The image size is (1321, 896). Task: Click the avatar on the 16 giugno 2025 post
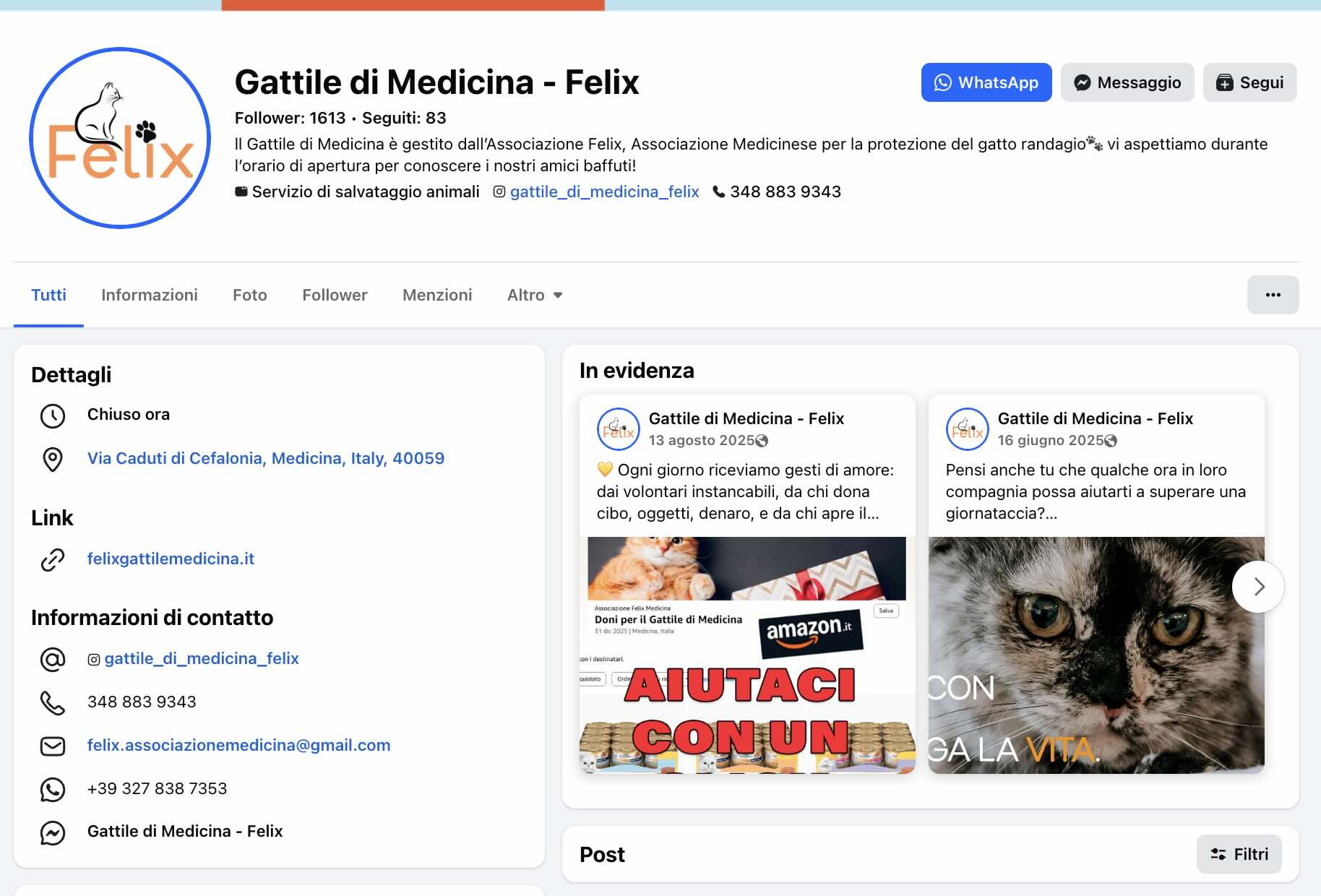pos(968,429)
